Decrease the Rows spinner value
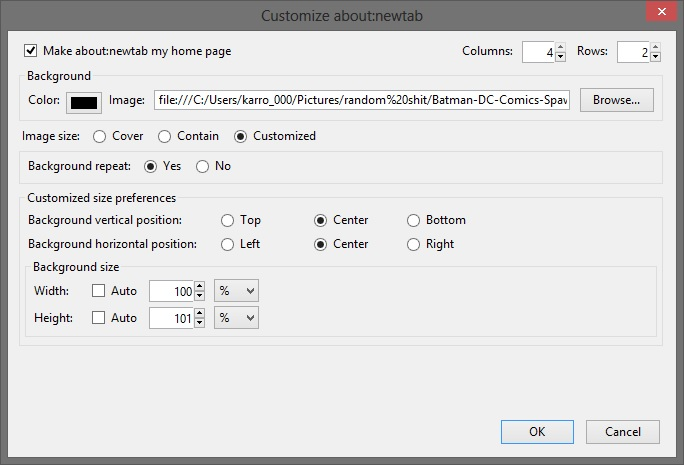The height and width of the screenshot is (465, 684). 655,57
